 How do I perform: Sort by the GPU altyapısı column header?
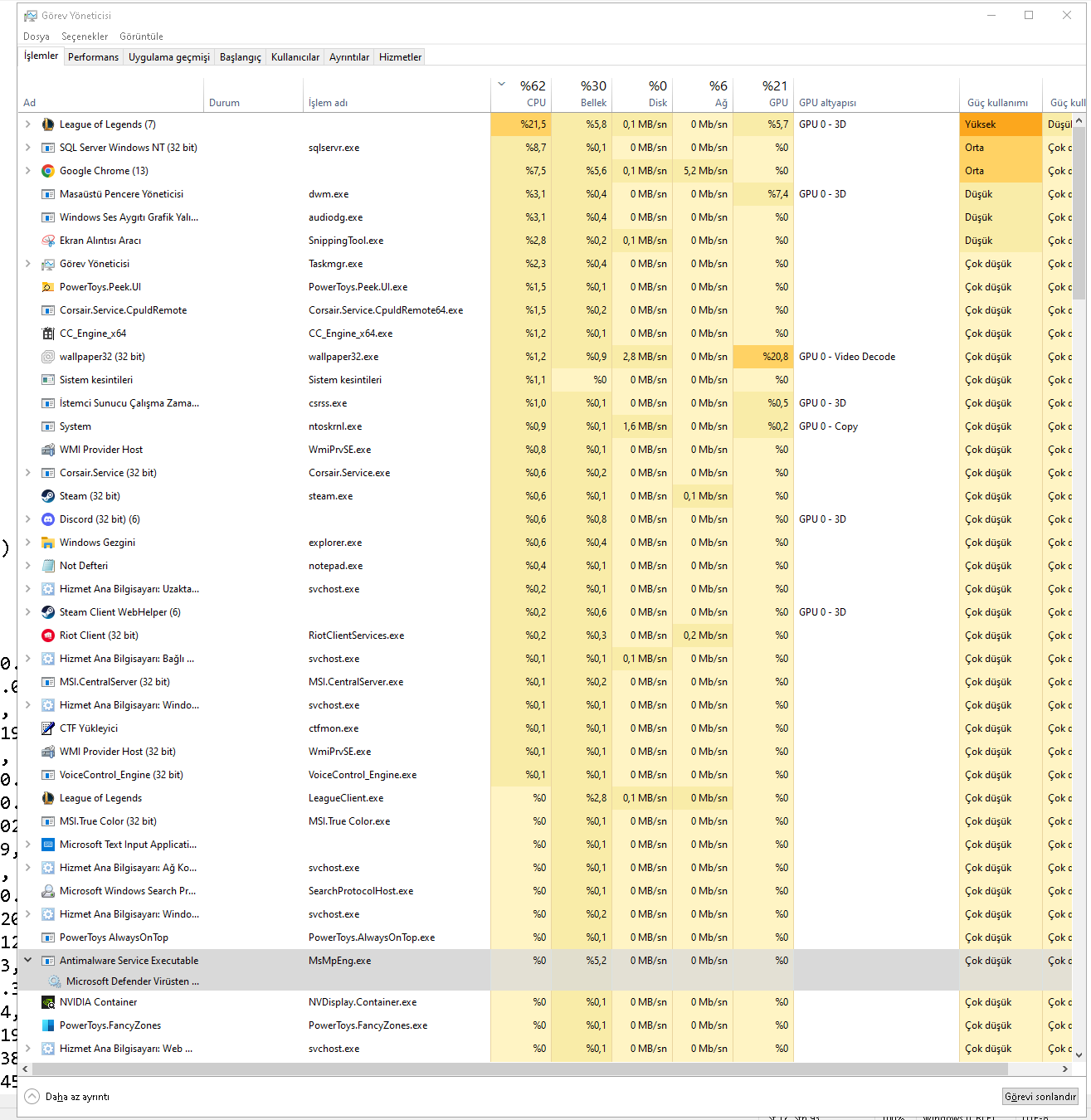876,95
